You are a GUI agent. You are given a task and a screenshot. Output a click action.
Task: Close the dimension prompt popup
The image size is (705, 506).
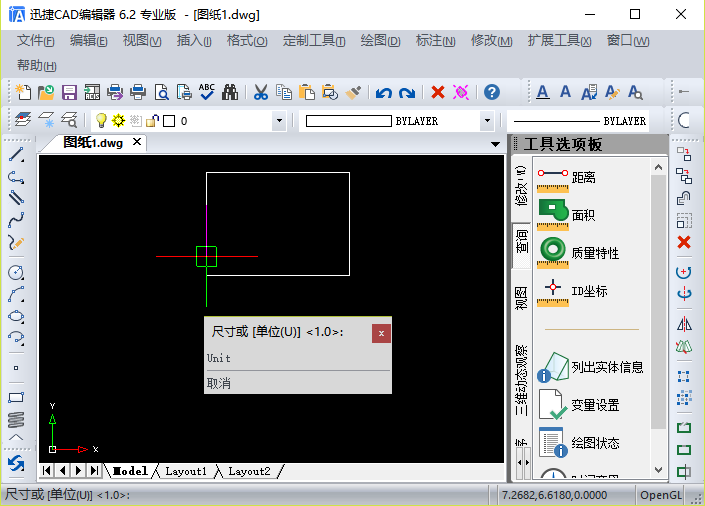381,333
